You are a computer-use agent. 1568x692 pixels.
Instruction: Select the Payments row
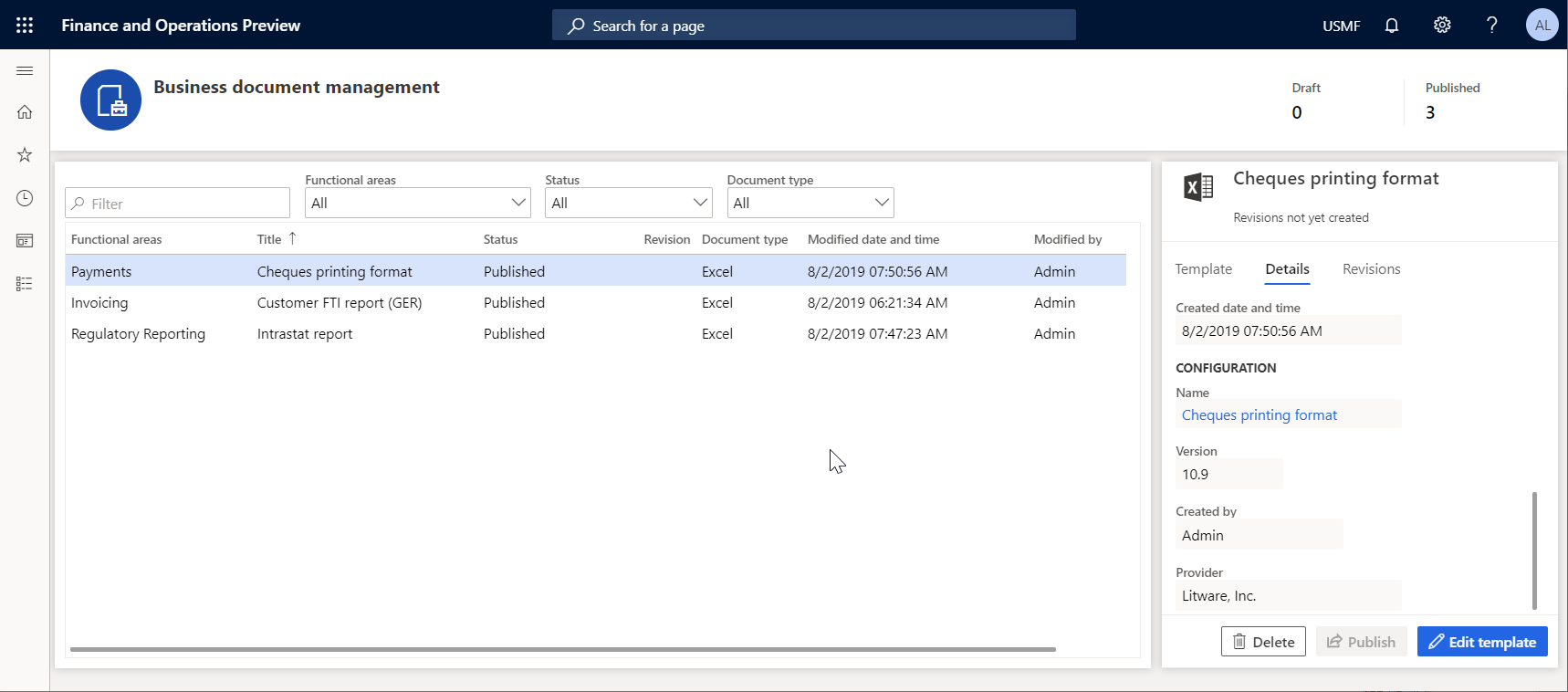tap(595, 271)
